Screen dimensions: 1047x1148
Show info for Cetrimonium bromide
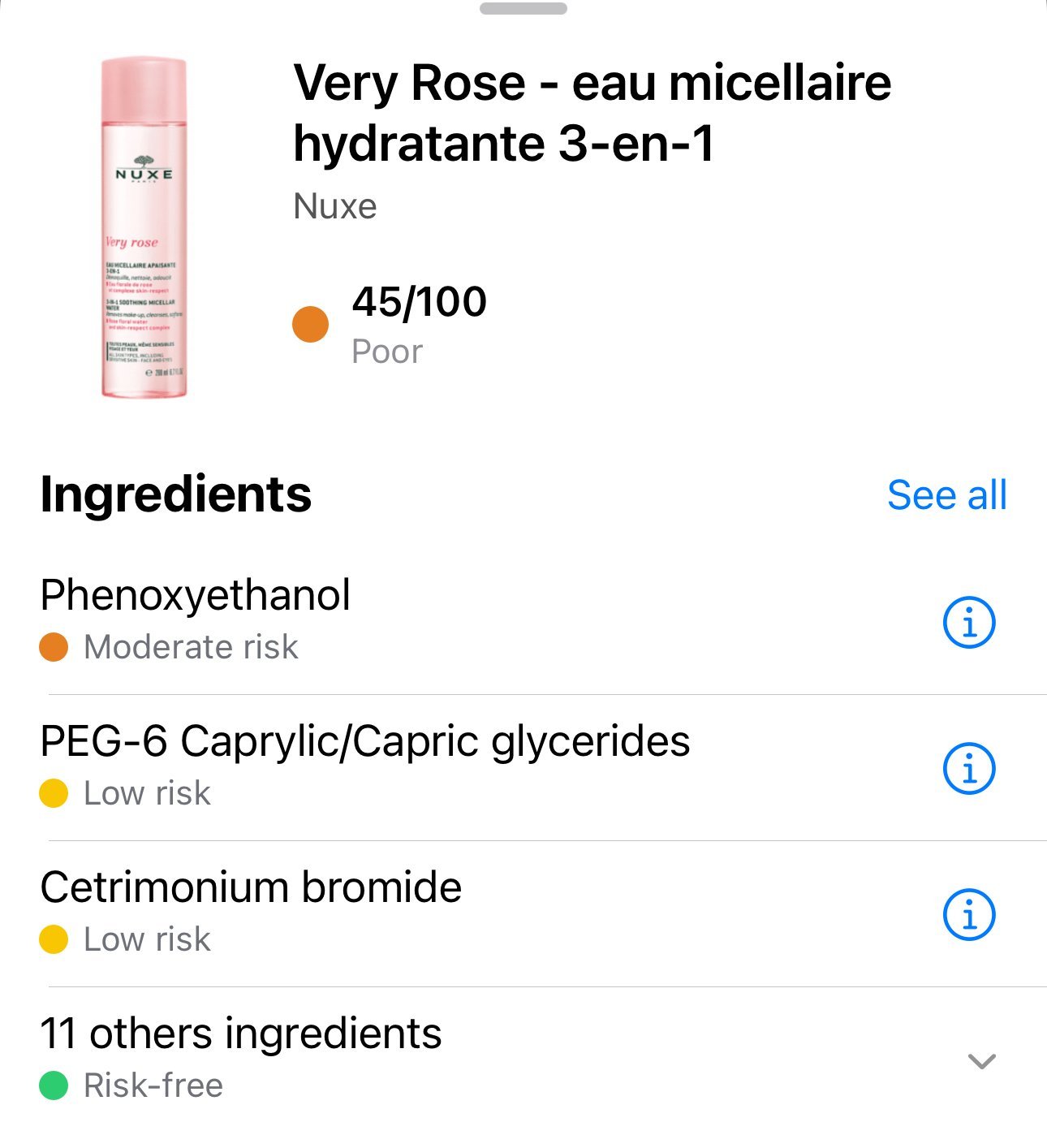pyautogui.click(x=969, y=914)
